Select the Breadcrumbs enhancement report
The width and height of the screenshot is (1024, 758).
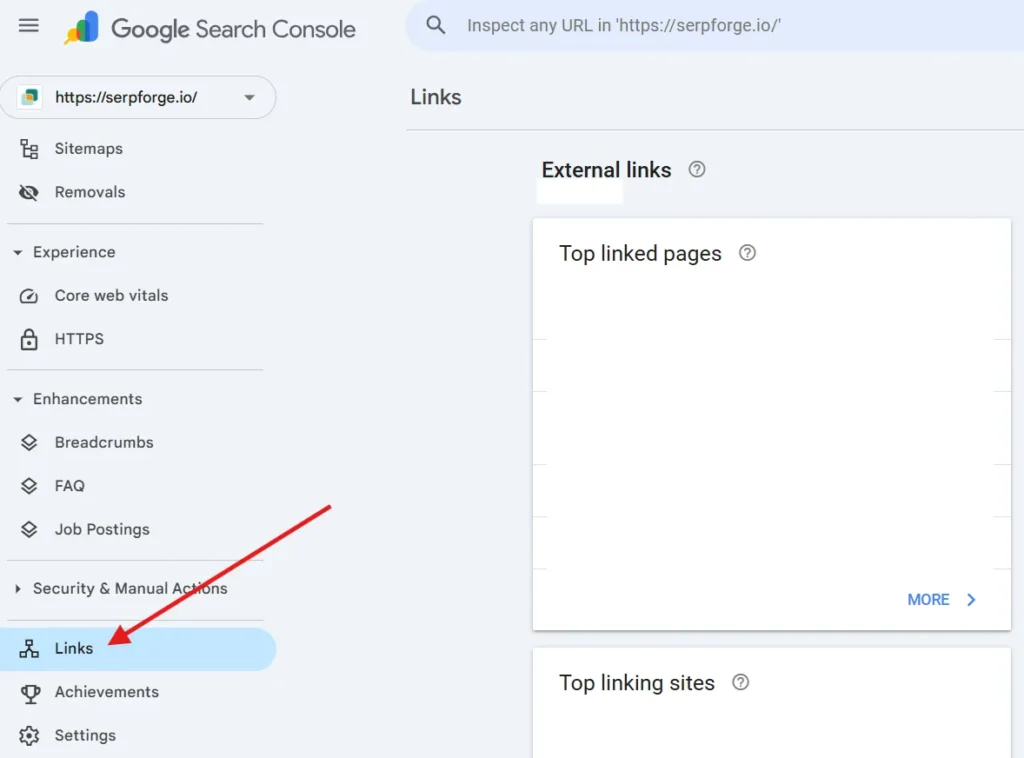click(103, 442)
